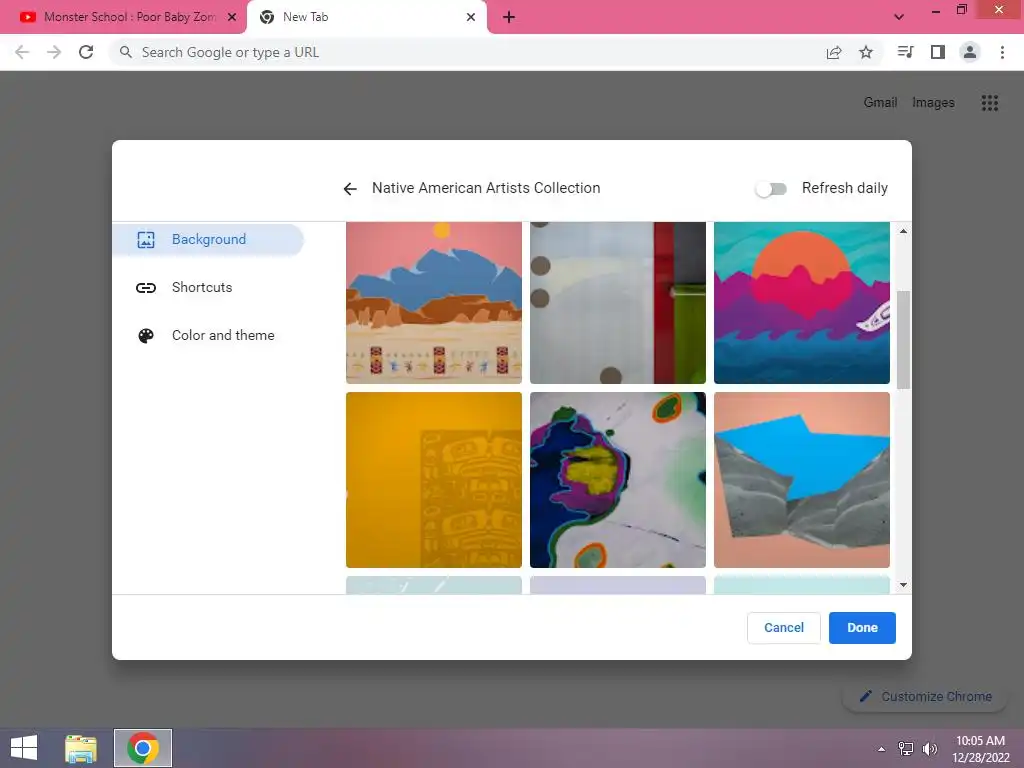
Task: Focus the Search Google or type a URL box
Action: tap(470, 52)
